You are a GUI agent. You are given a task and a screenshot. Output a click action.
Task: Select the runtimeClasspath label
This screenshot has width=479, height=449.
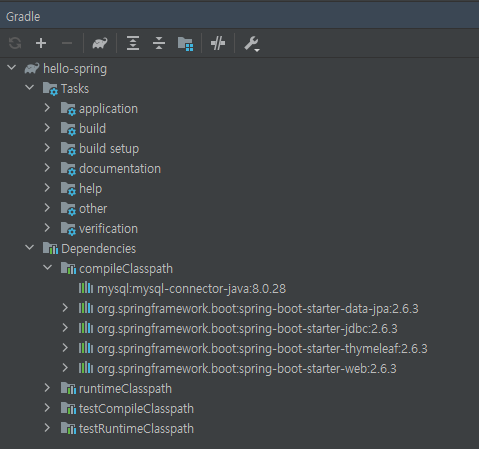tap(125, 389)
